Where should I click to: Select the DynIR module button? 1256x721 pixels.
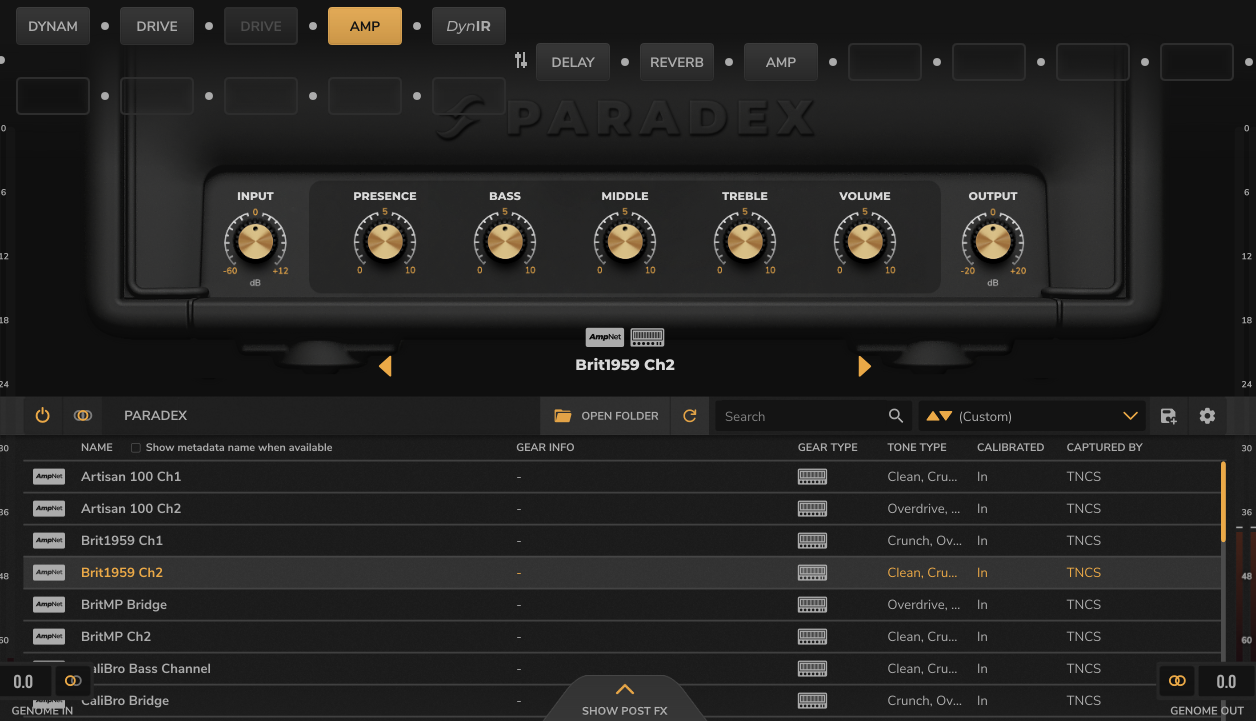(469, 26)
